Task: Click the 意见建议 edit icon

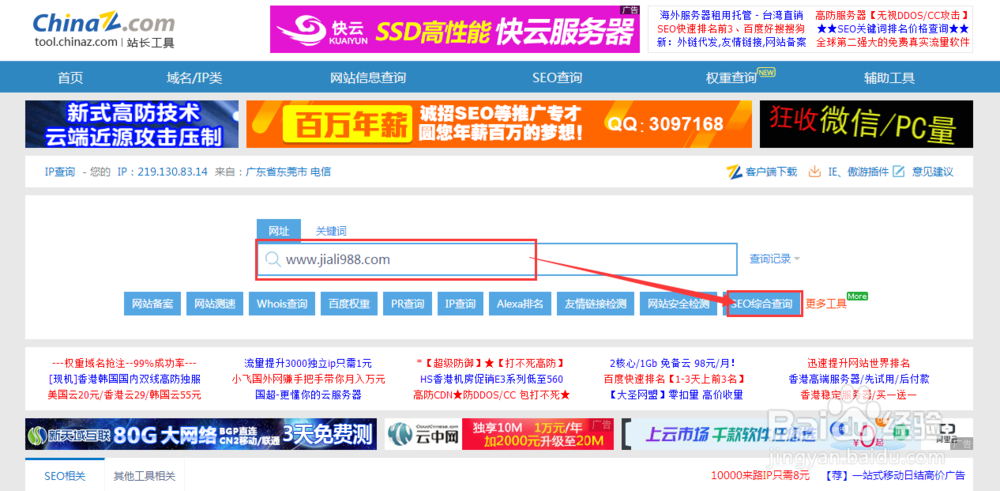Action: point(898,172)
